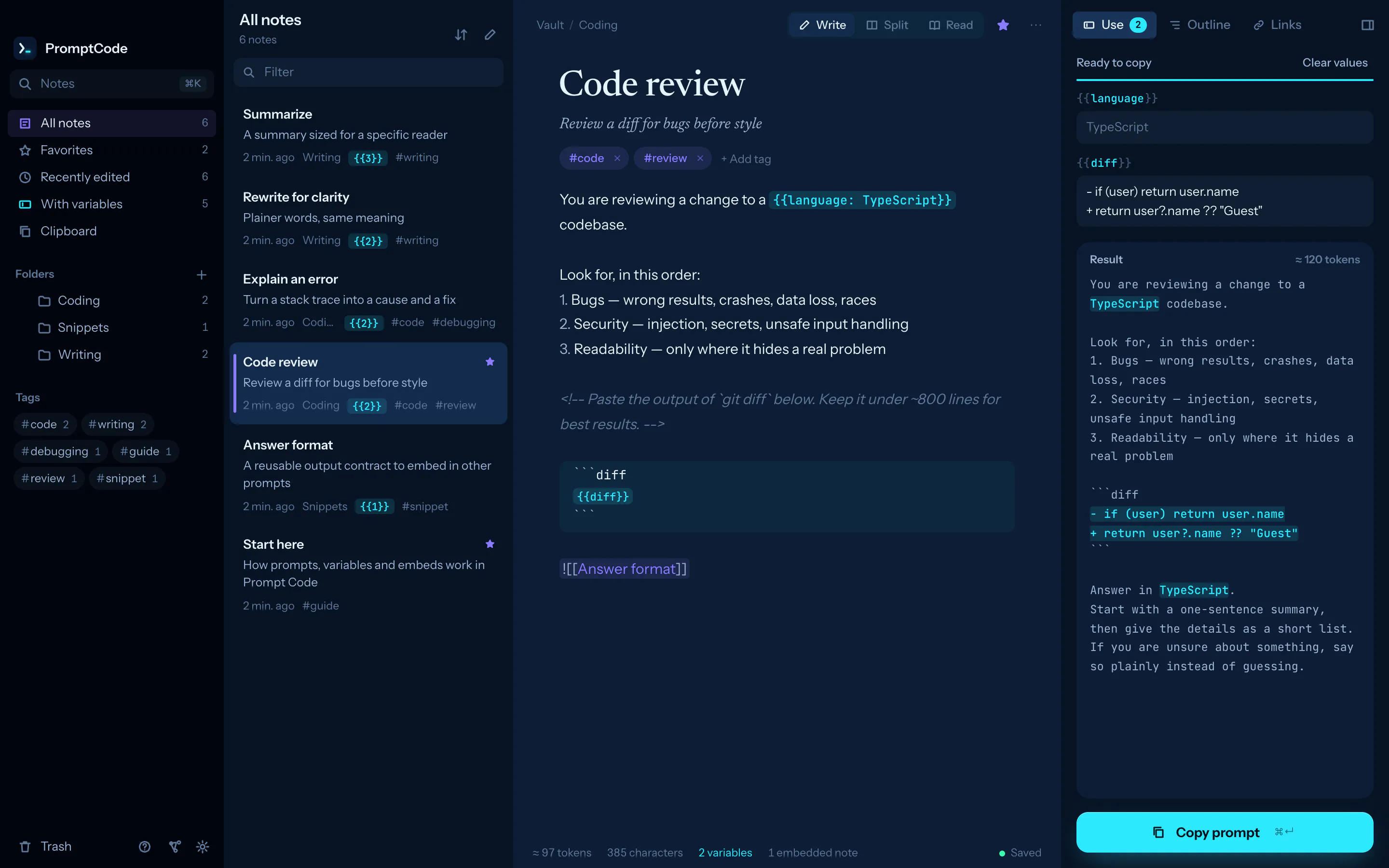Click the Filter input field
1389x868 pixels.
[x=368, y=72]
